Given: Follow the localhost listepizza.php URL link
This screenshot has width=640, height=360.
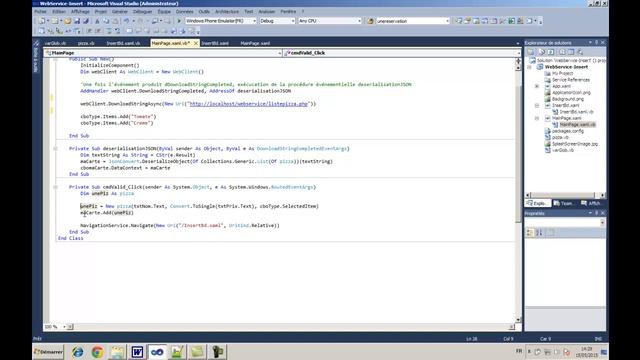Looking at the screenshot, I should (249, 104).
